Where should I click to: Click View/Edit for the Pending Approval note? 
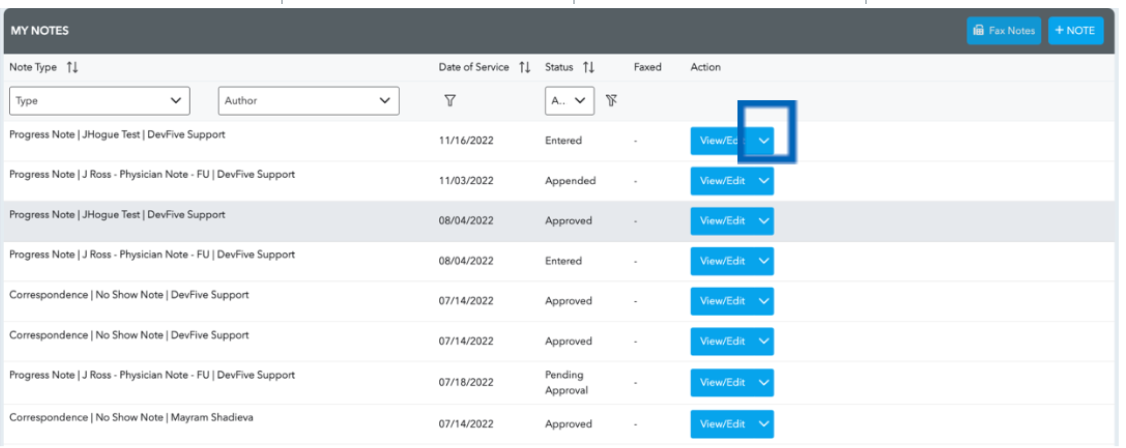[722, 383]
